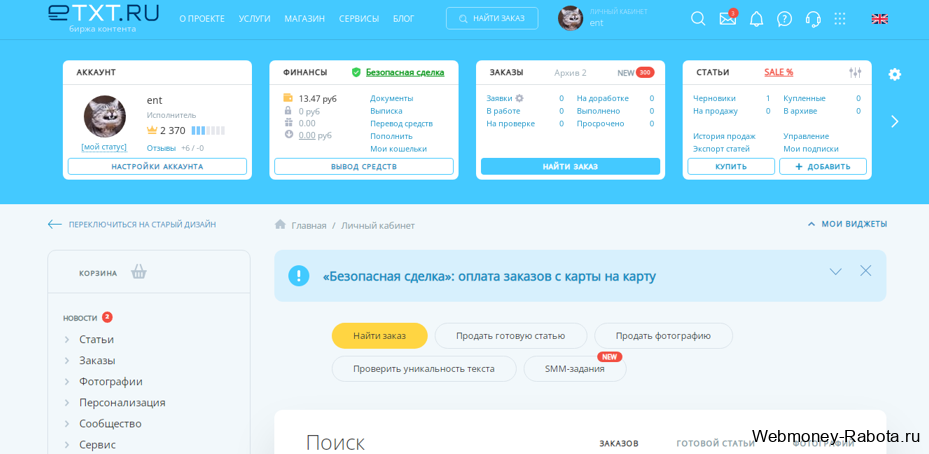The image size is (929, 454).
Task: Click SMM-задания button
Action: tap(575, 369)
